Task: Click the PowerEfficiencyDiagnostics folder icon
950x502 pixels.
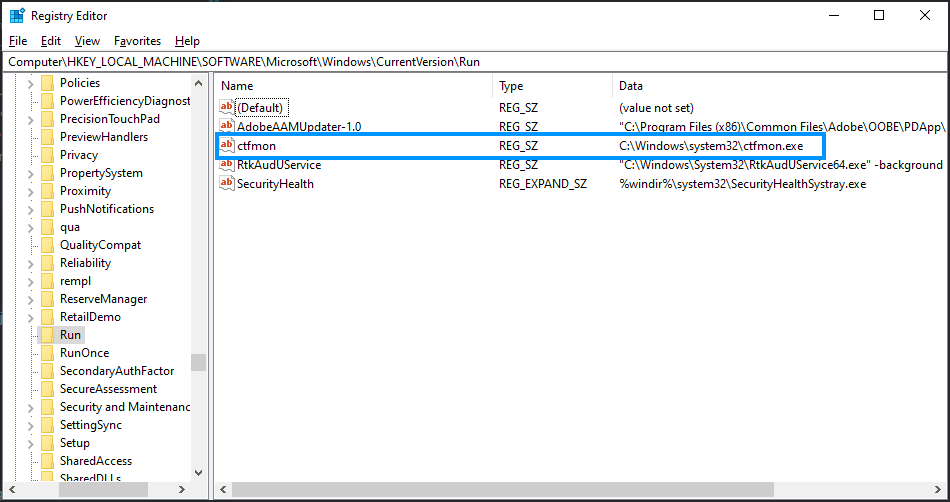Action: point(47,101)
